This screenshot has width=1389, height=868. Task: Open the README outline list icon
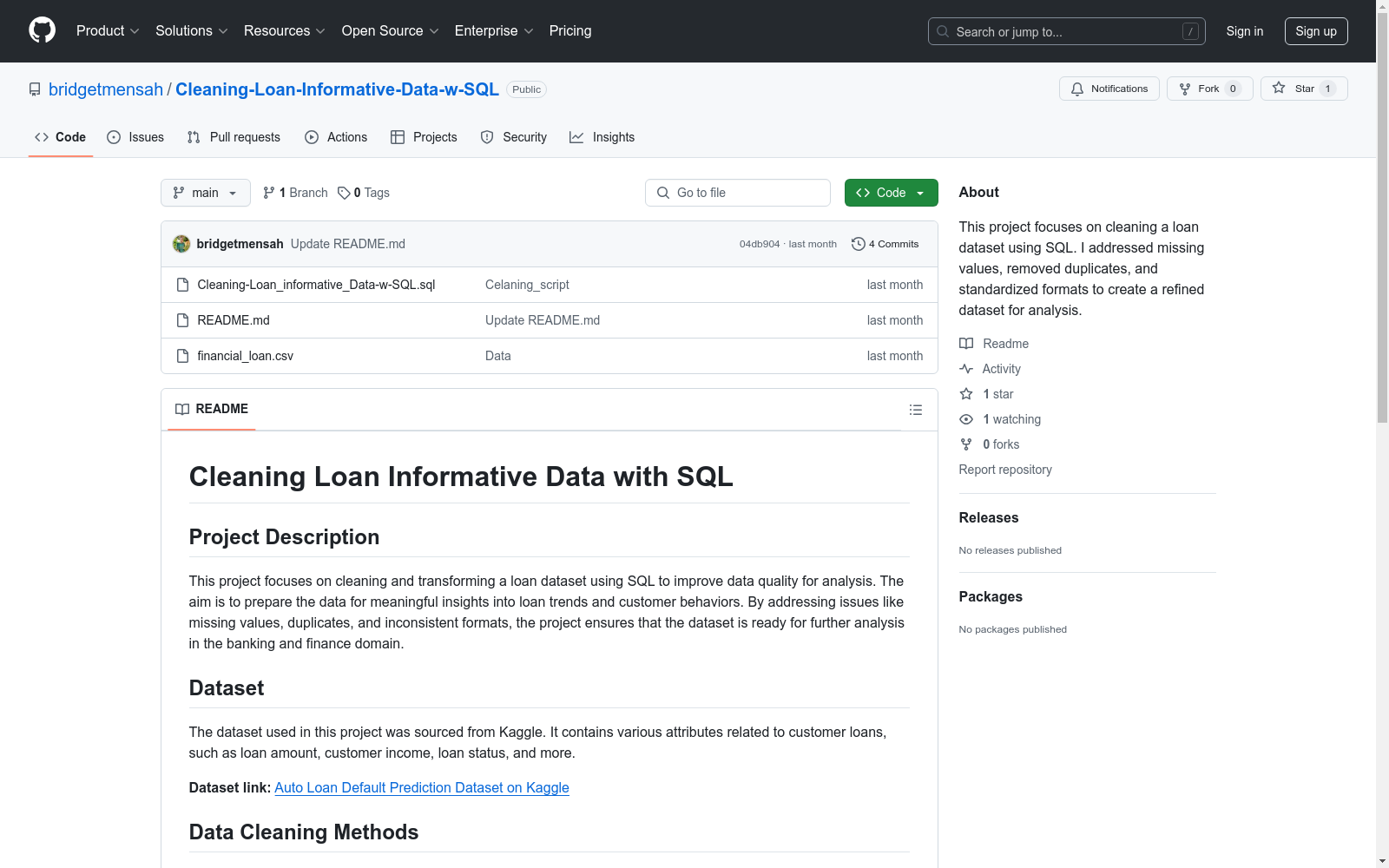click(916, 410)
